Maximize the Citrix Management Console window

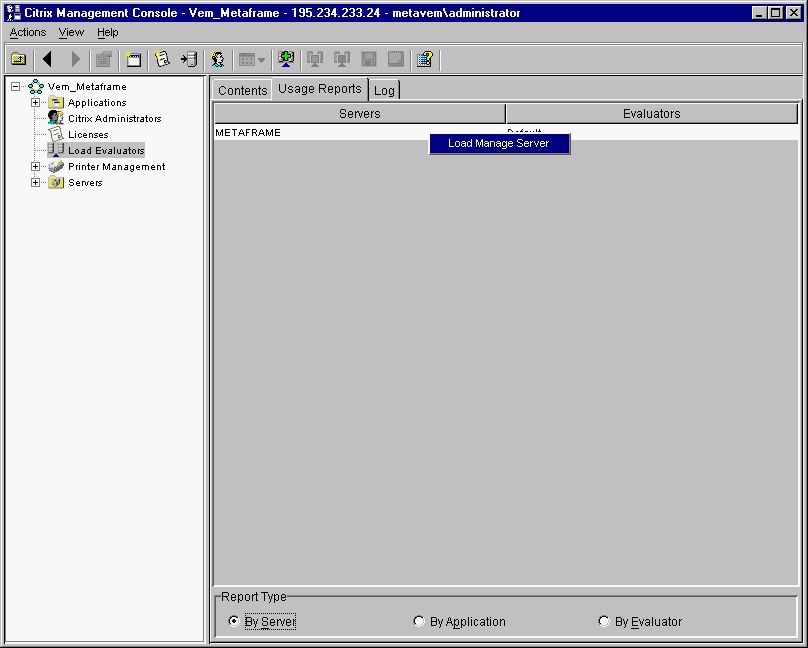click(x=776, y=13)
